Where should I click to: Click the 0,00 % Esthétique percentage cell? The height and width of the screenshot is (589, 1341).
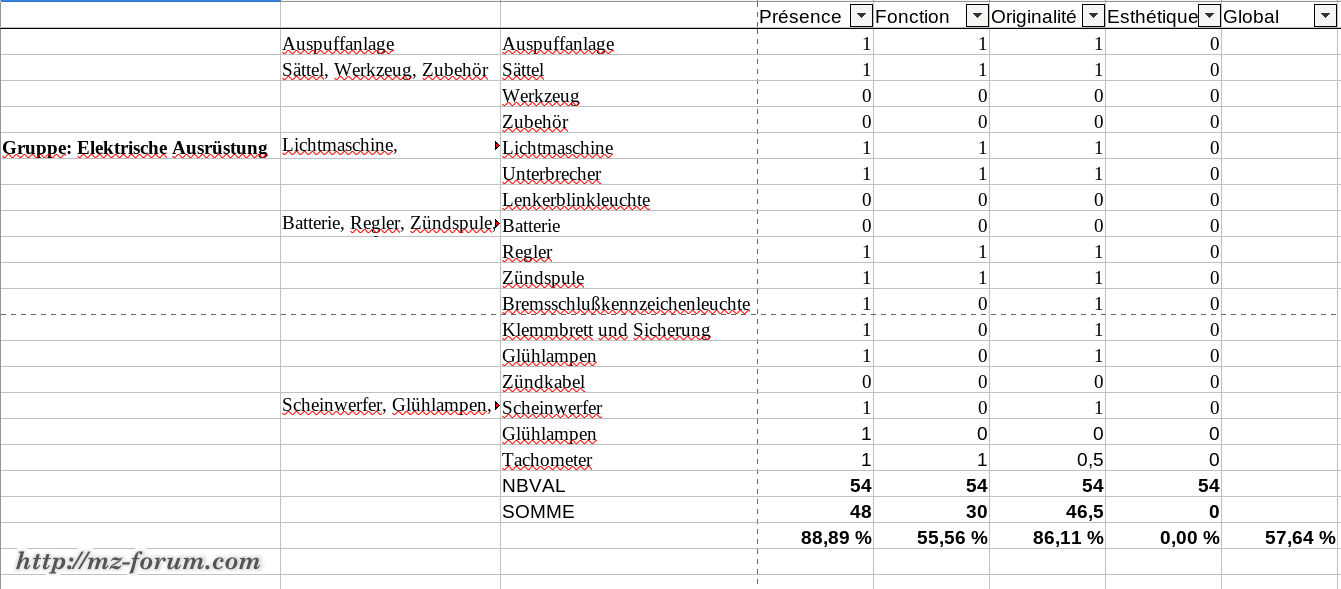coord(1187,538)
